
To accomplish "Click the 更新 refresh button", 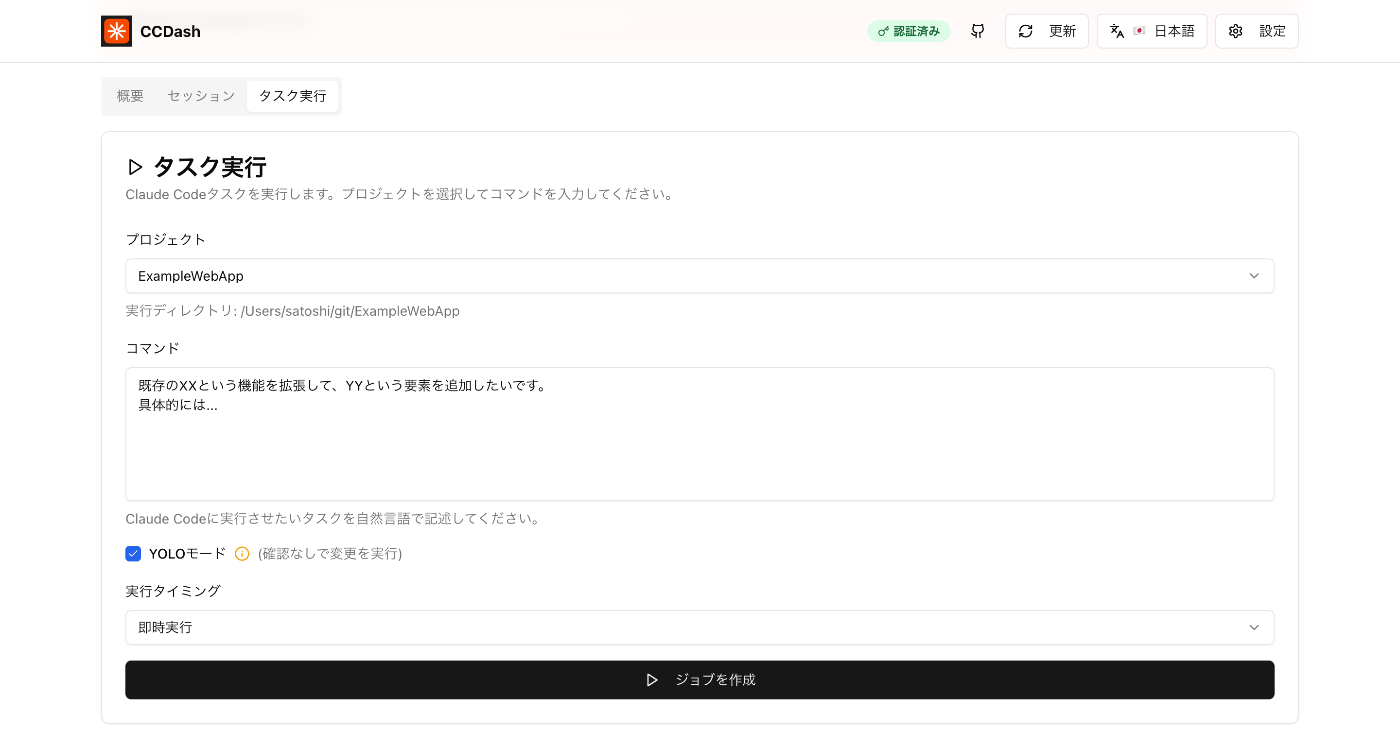I will coord(1046,31).
